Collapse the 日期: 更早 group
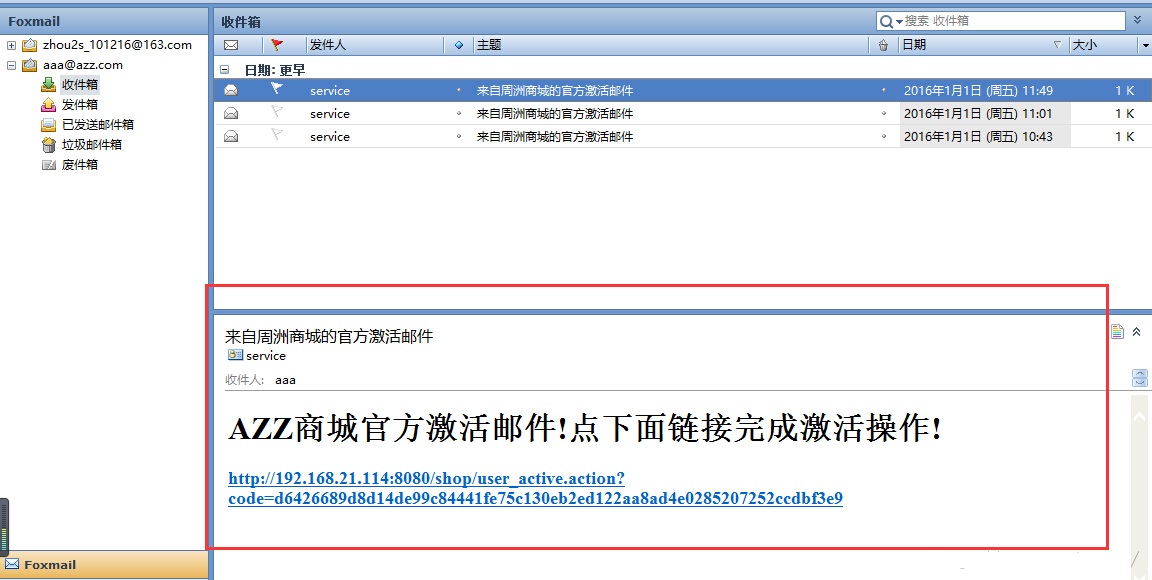The image size is (1152, 580). coord(223,70)
